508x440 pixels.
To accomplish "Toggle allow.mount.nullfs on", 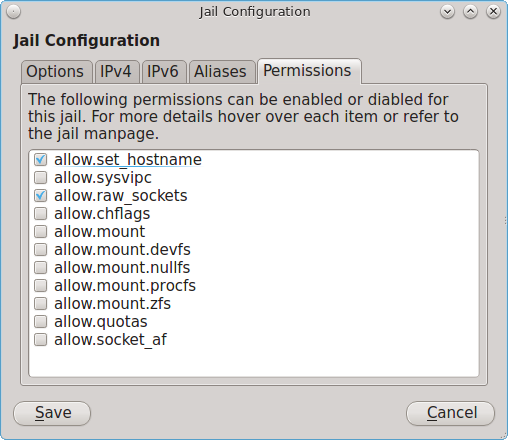I will point(41,268).
